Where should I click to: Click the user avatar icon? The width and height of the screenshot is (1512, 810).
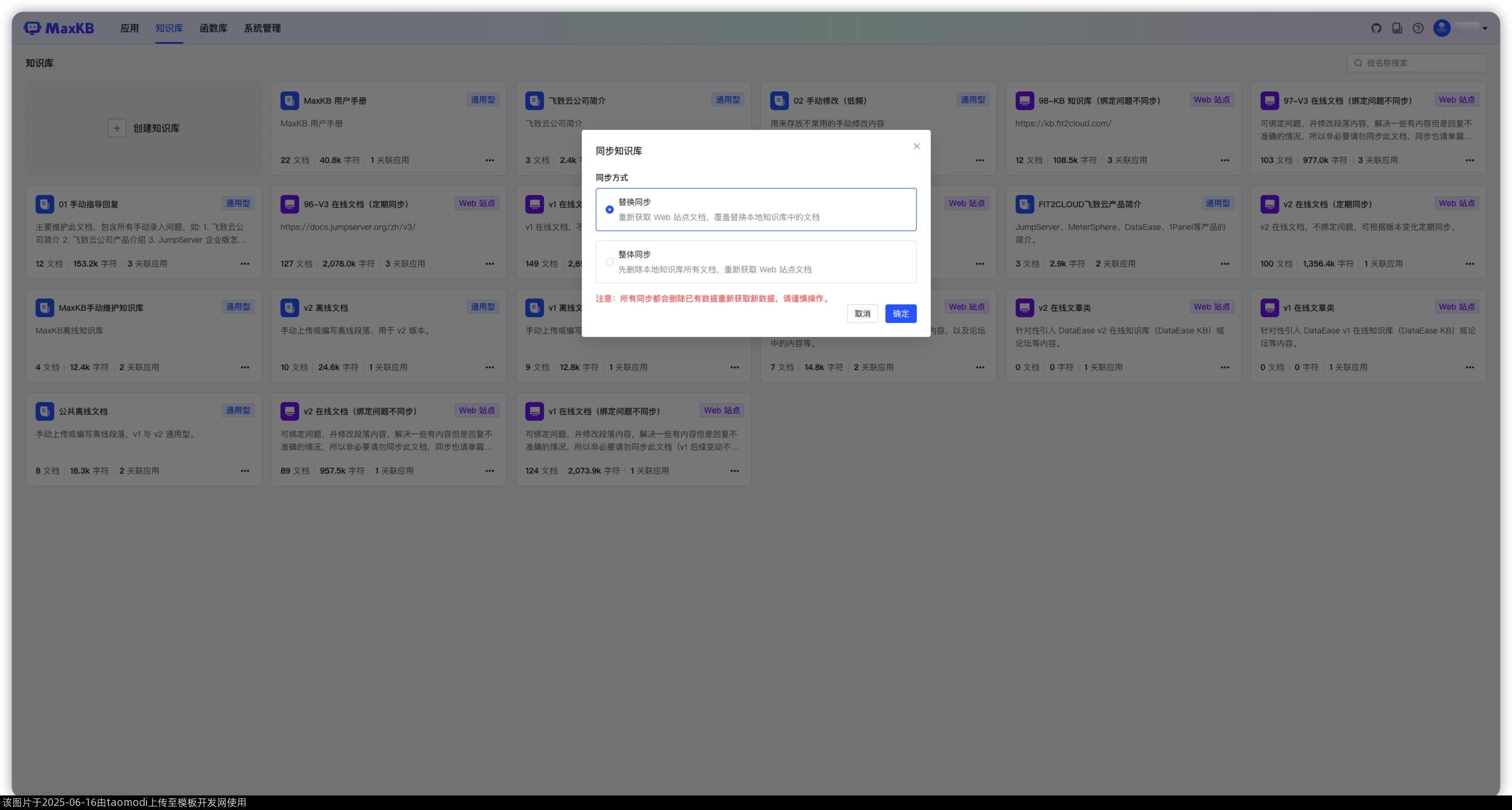point(1442,28)
